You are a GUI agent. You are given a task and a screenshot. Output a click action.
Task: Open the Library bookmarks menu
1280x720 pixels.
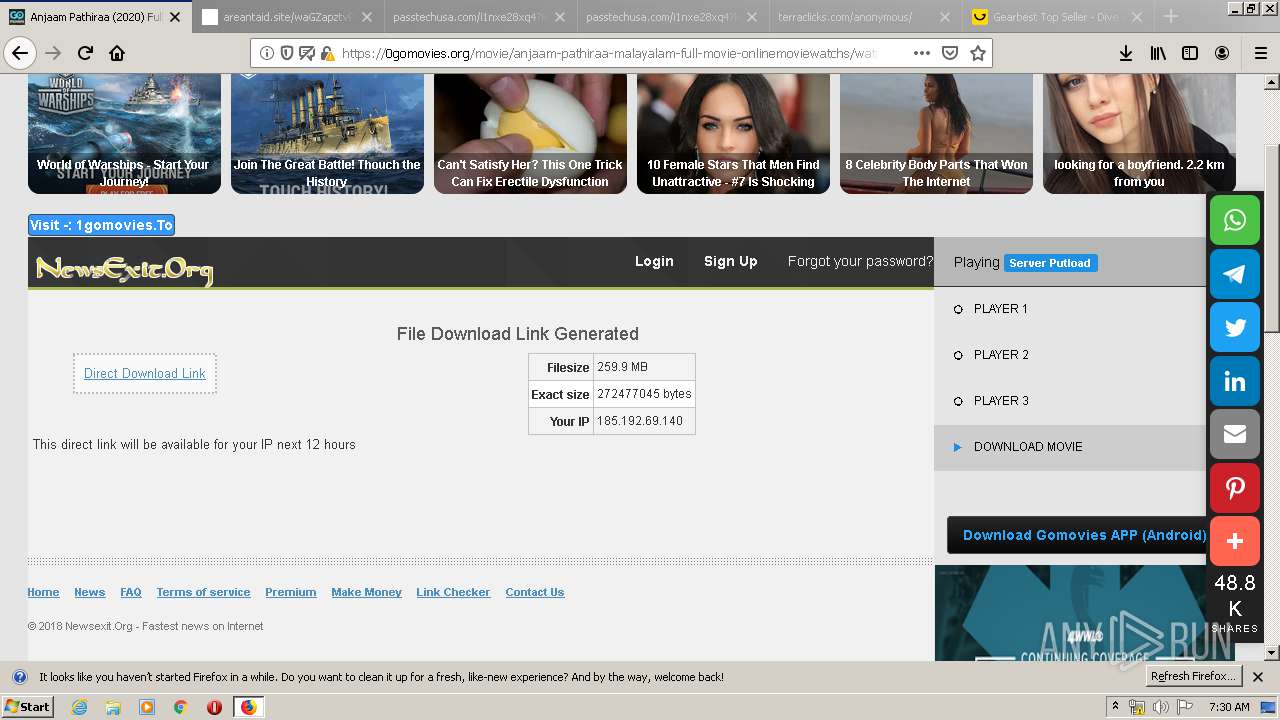coord(1158,53)
